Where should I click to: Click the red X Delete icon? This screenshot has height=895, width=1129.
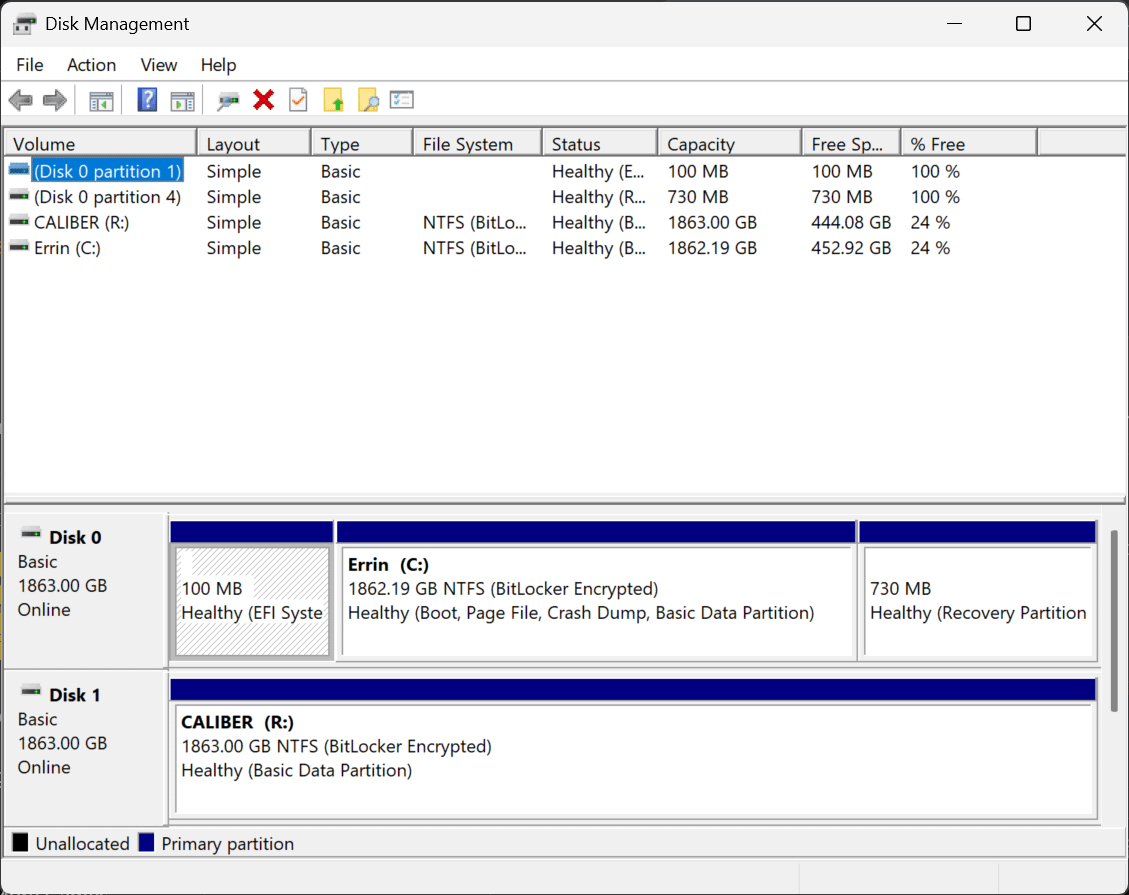pyautogui.click(x=264, y=100)
